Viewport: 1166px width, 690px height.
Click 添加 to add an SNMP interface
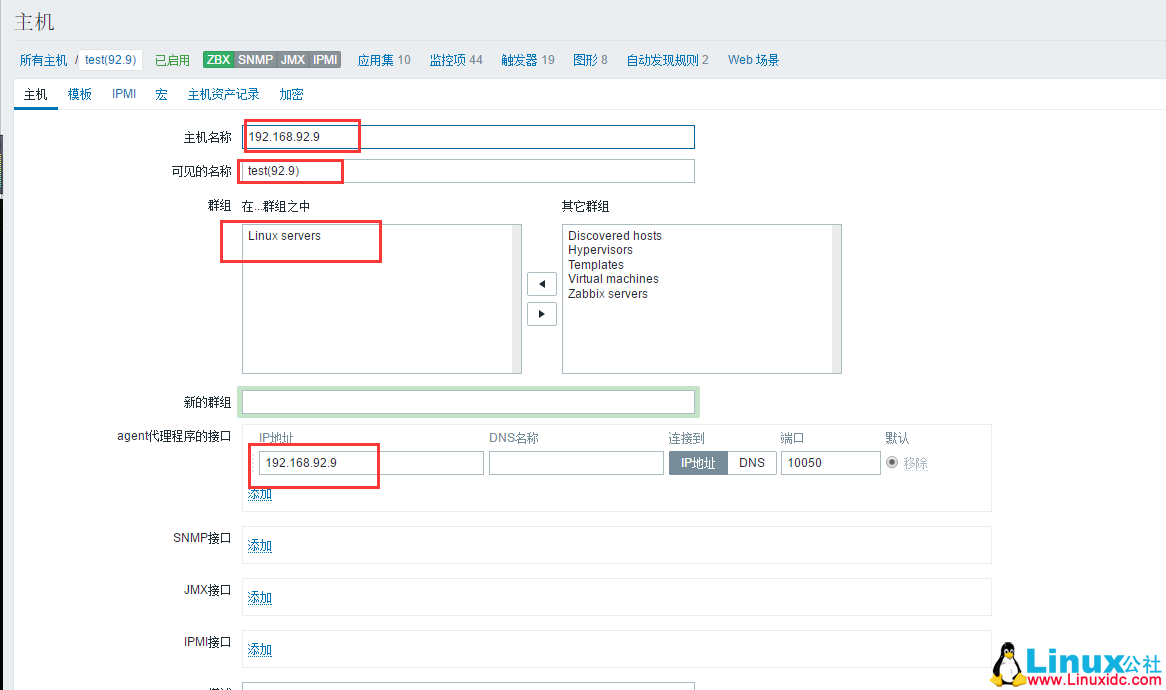[259, 545]
